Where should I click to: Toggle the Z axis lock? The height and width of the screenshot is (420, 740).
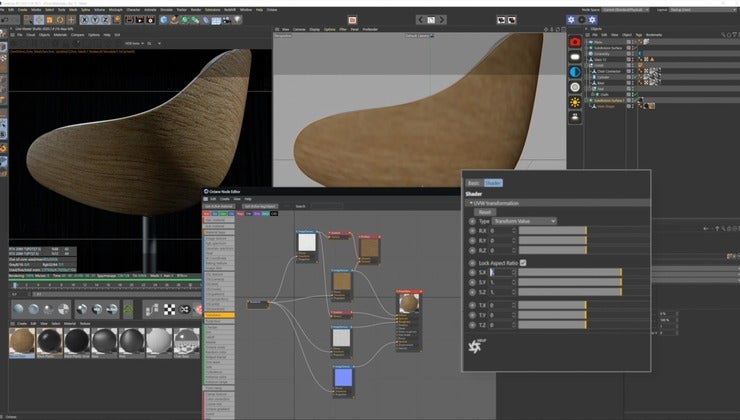pos(106,20)
